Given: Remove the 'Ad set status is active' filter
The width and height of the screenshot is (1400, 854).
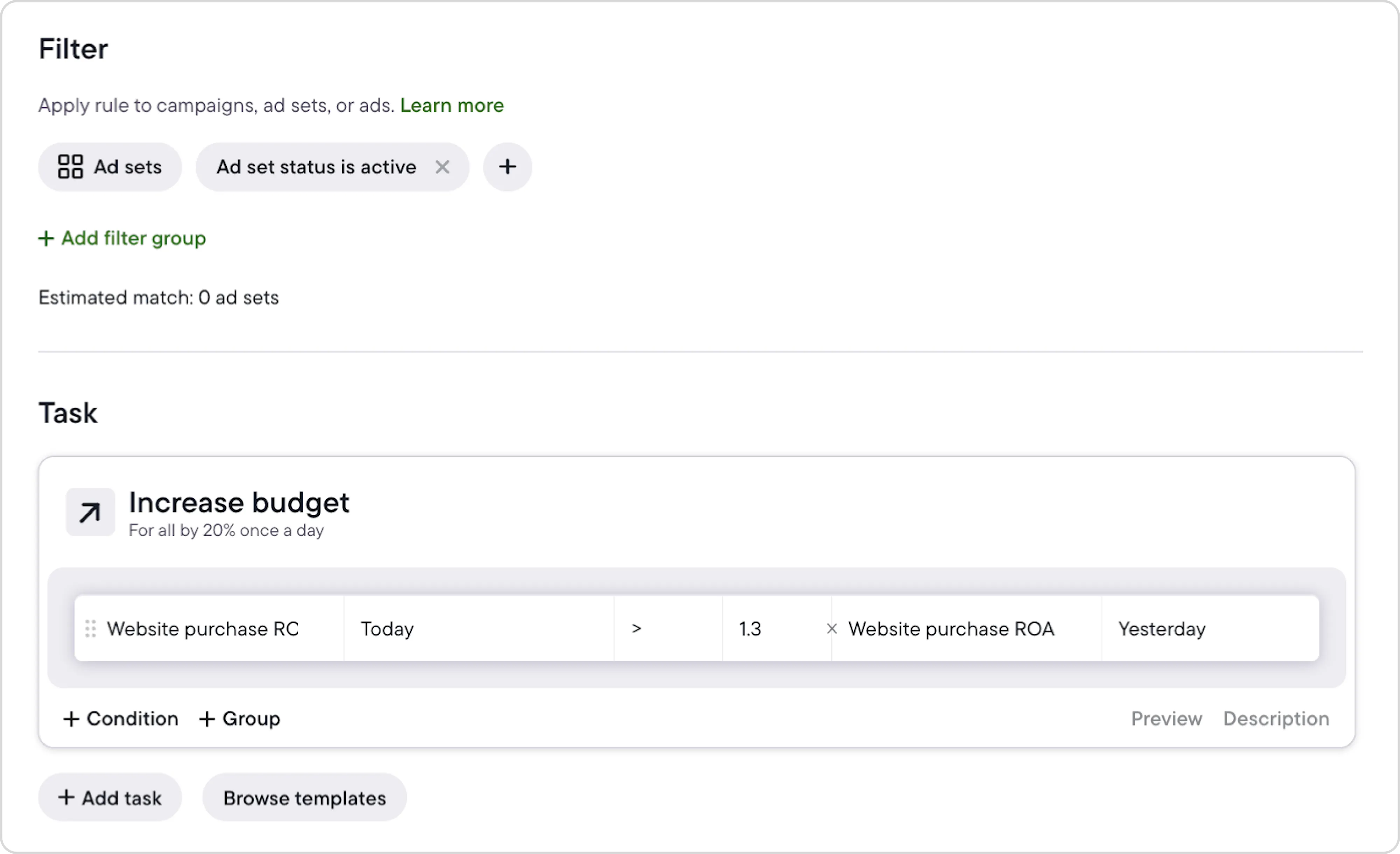Looking at the screenshot, I should (x=443, y=167).
